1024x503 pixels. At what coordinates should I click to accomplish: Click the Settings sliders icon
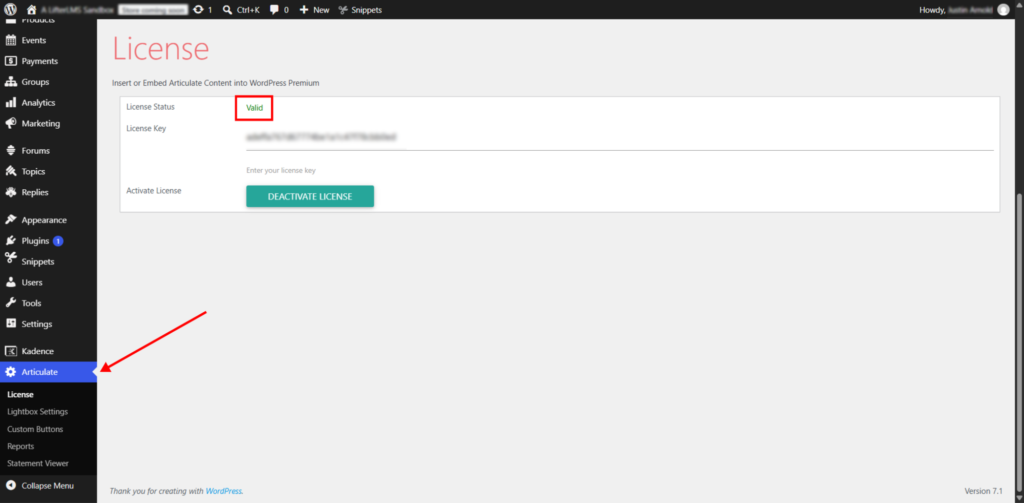[x=10, y=324]
